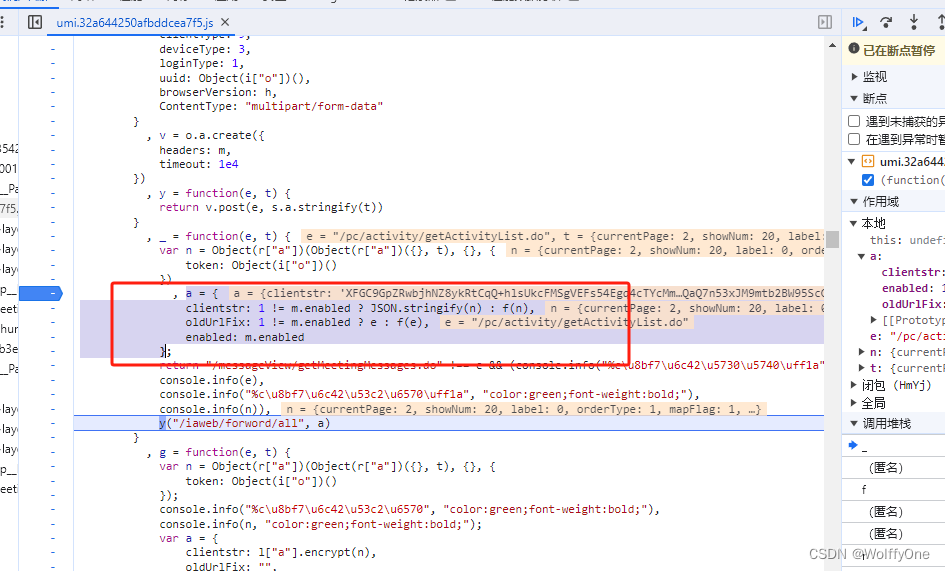Enable pause on uncaught exceptions checkbox
945x571 pixels.
click(x=854, y=121)
